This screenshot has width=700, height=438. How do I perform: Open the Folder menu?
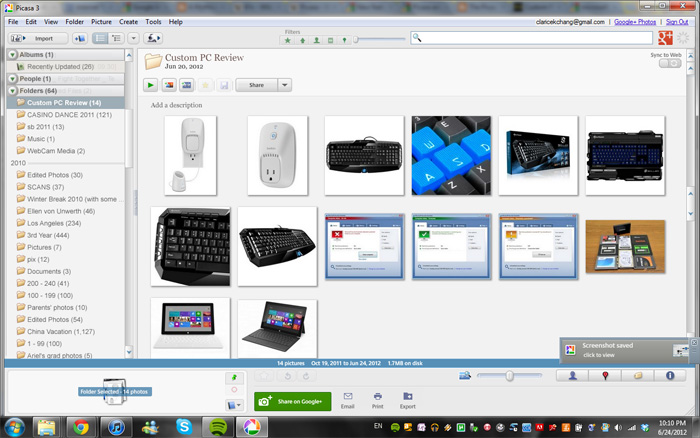(75, 21)
